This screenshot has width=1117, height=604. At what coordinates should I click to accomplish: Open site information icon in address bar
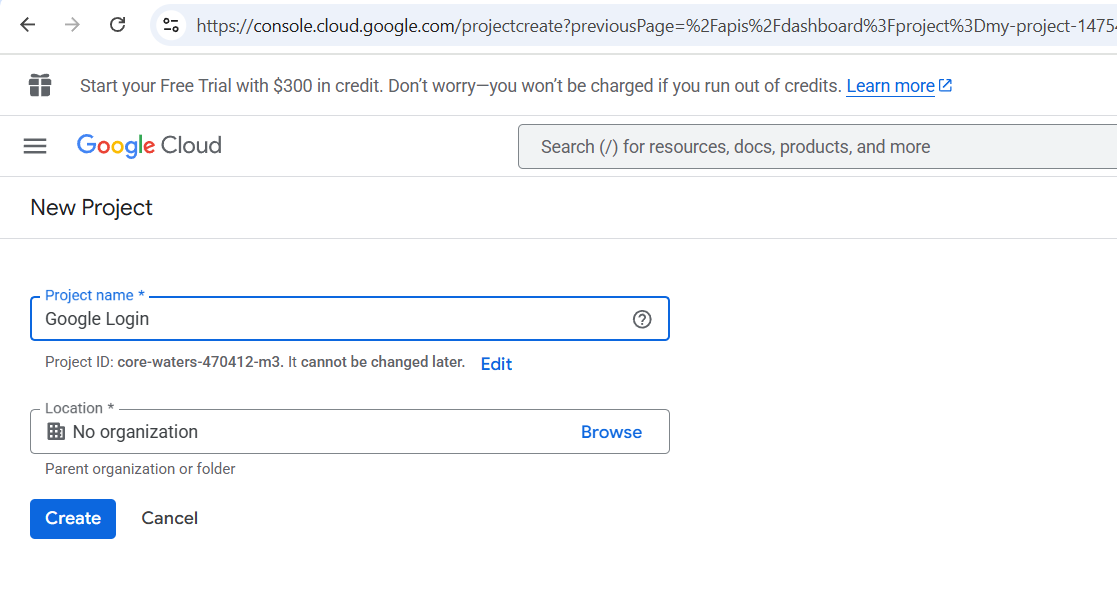click(x=171, y=25)
